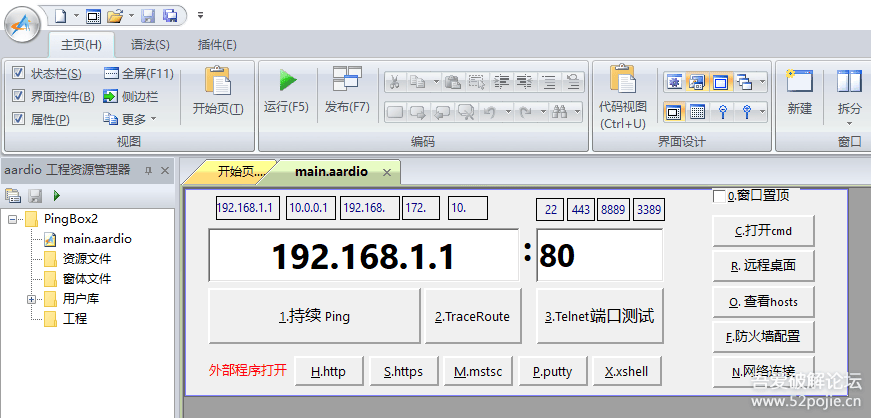
Task: Expand the 用户库 tree node
Action: [x=31, y=299]
